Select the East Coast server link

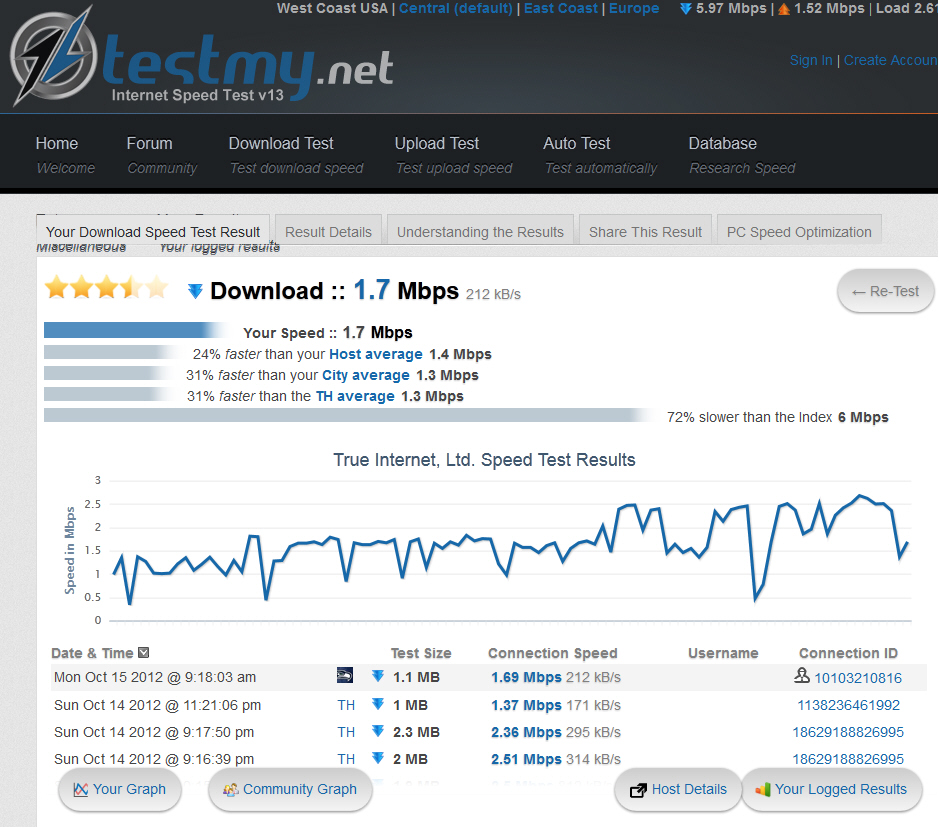561,8
